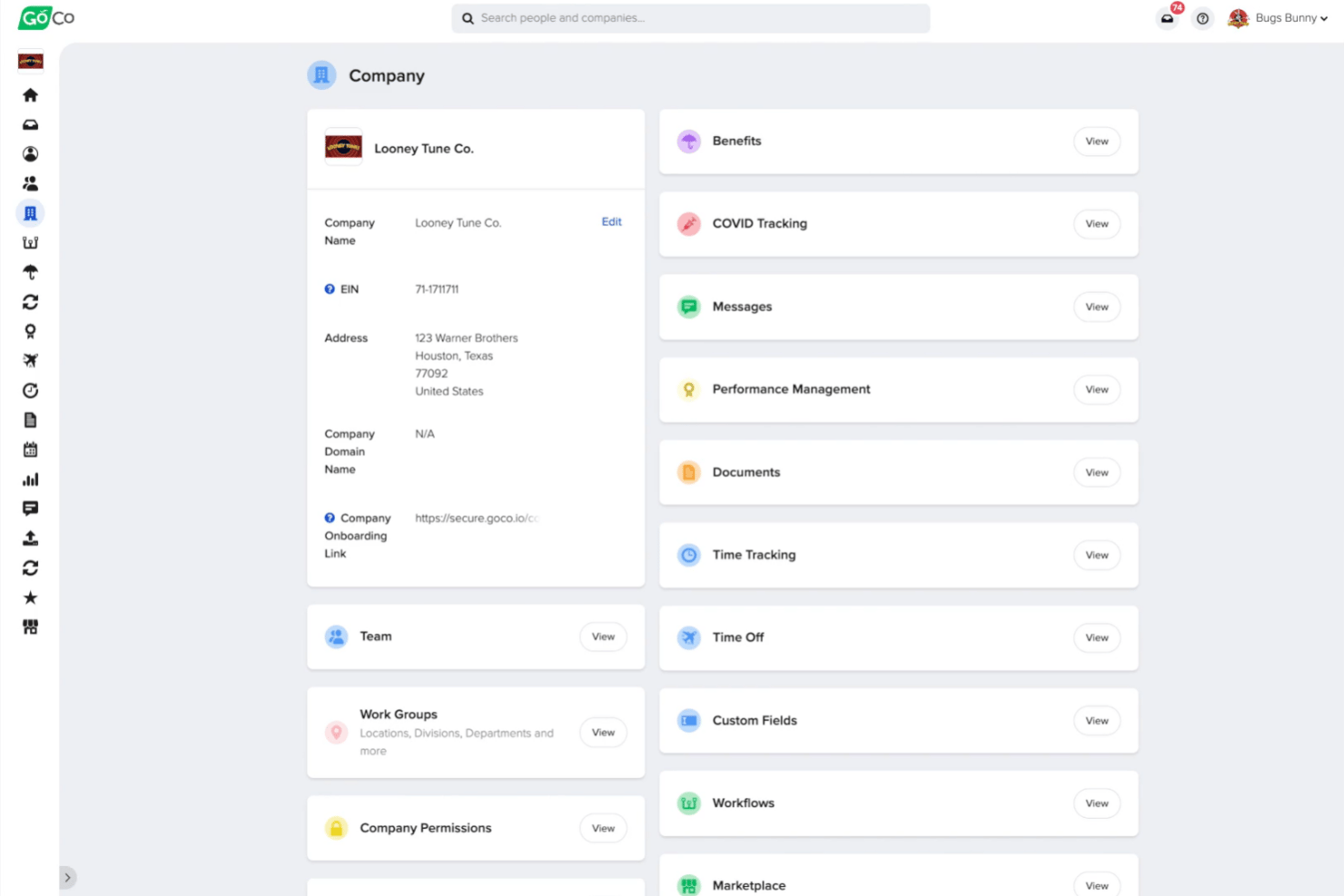View the Messages section
The height and width of the screenshot is (896, 1344).
tap(1097, 307)
